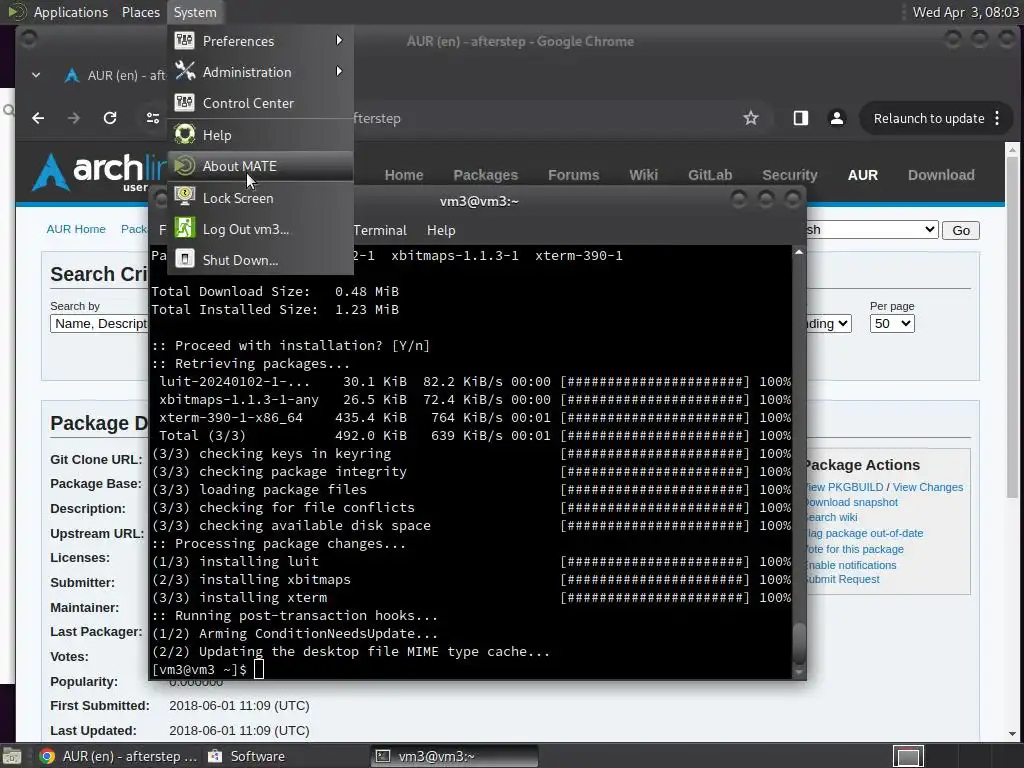The height and width of the screenshot is (768, 1024).
Task: Click the Help lifebuoy icon
Action: (x=185, y=134)
